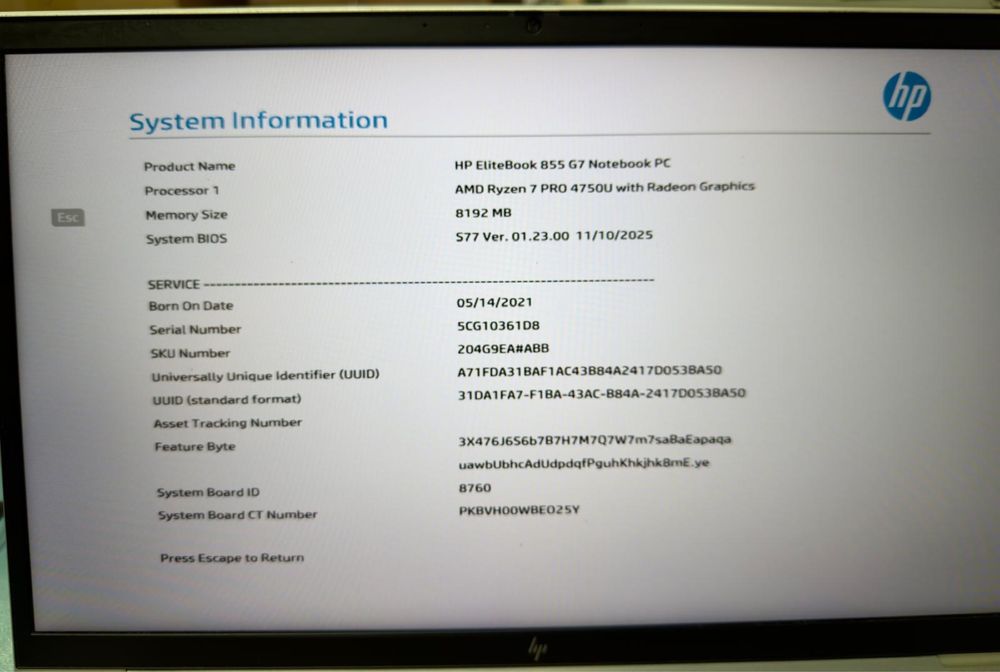Select the Asset Tracking Number label
This screenshot has height=672, width=1000.
[x=228, y=423]
